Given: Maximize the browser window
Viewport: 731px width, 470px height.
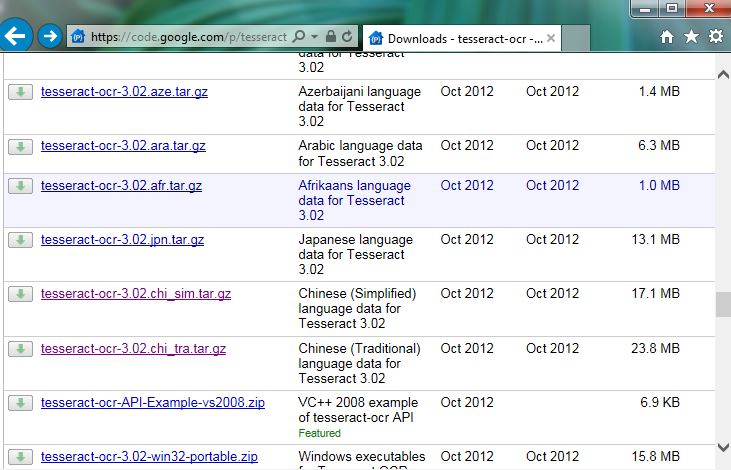Looking at the screenshot, I should (x=672, y=8).
